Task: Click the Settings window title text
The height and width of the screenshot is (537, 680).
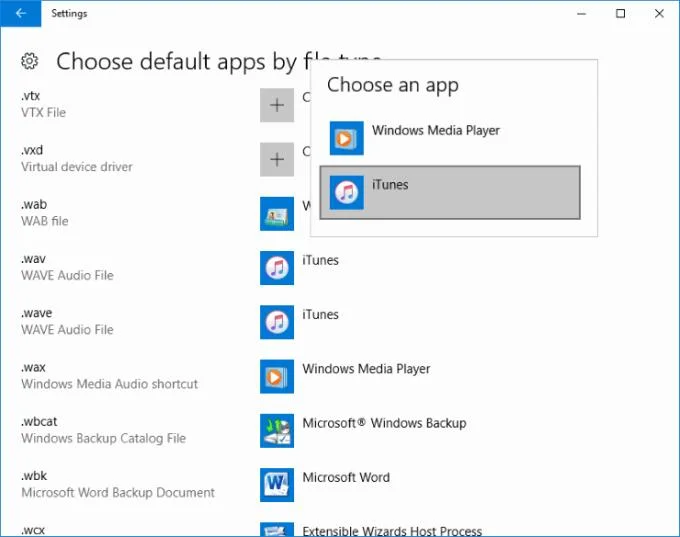Action: [x=69, y=13]
